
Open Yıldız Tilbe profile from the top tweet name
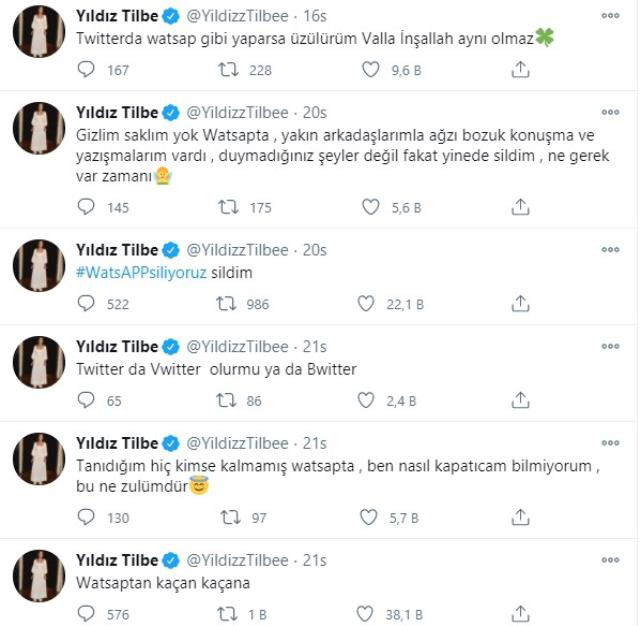click(117, 16)
